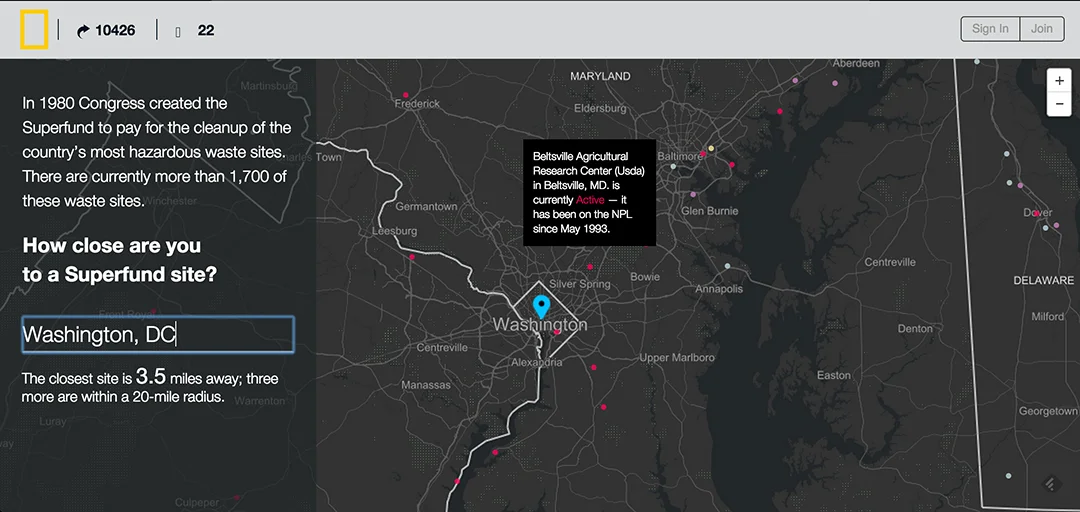Click the Eldersburg map label
This screenshot has width=1080, height=512.
coord(601,108)
